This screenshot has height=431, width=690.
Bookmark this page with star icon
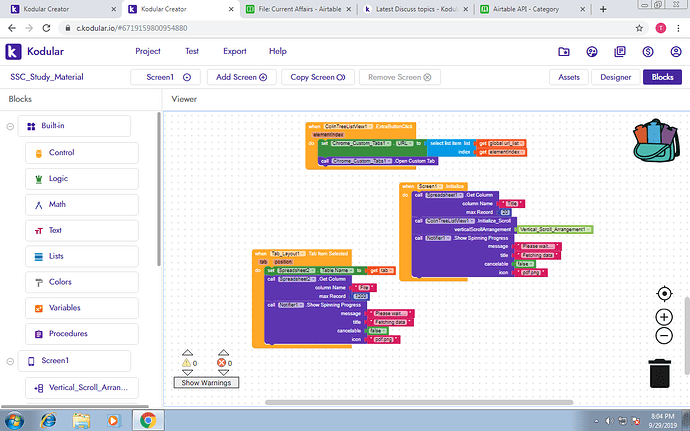(639, 28)
